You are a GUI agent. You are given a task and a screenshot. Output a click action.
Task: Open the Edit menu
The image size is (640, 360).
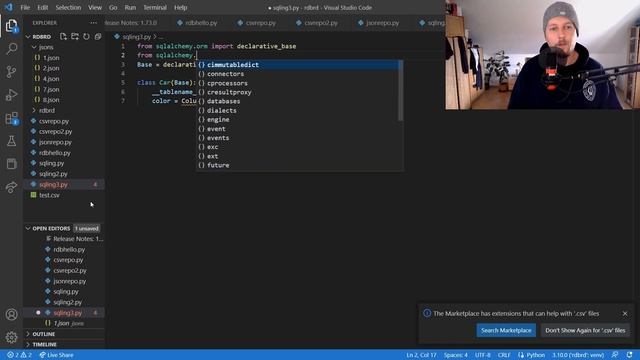click(x=42, y=7)
